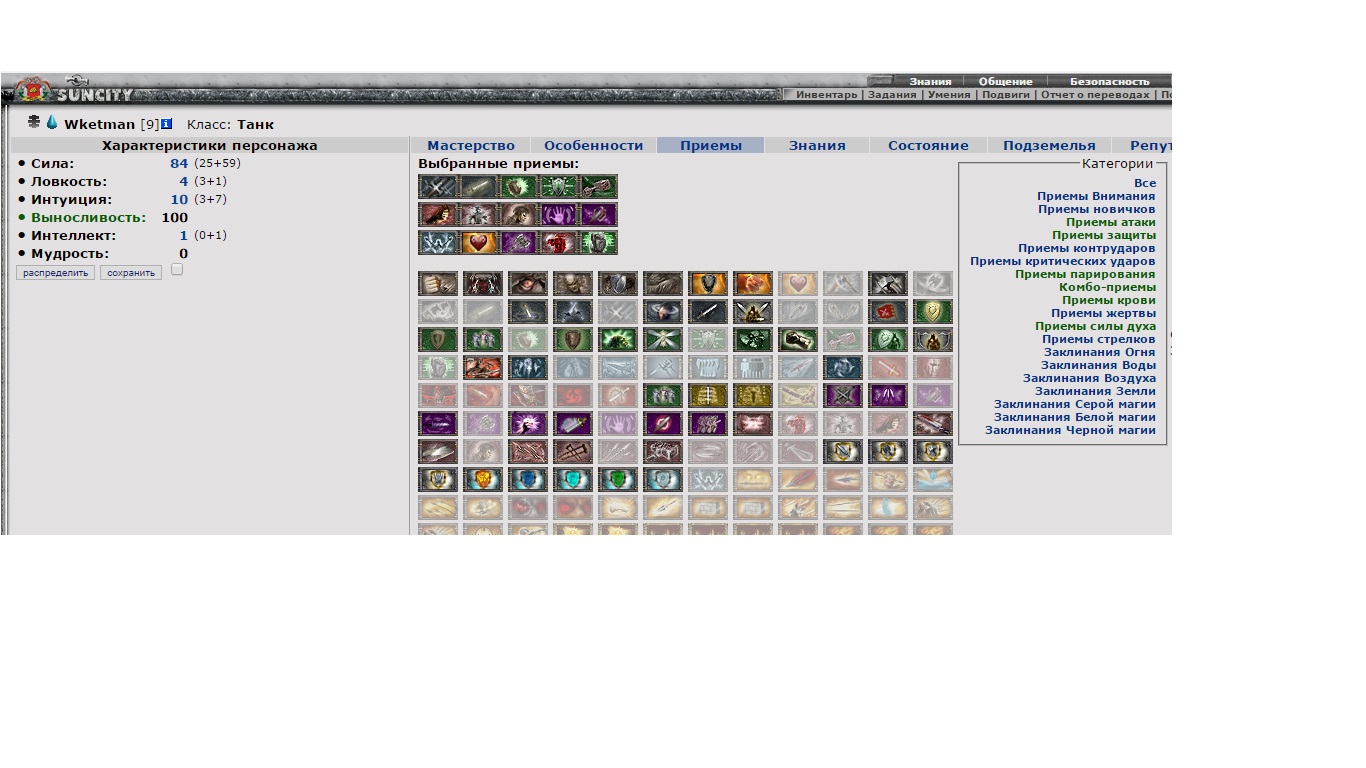Choose the faded heart icon in the grid

(x=798, y=284)
